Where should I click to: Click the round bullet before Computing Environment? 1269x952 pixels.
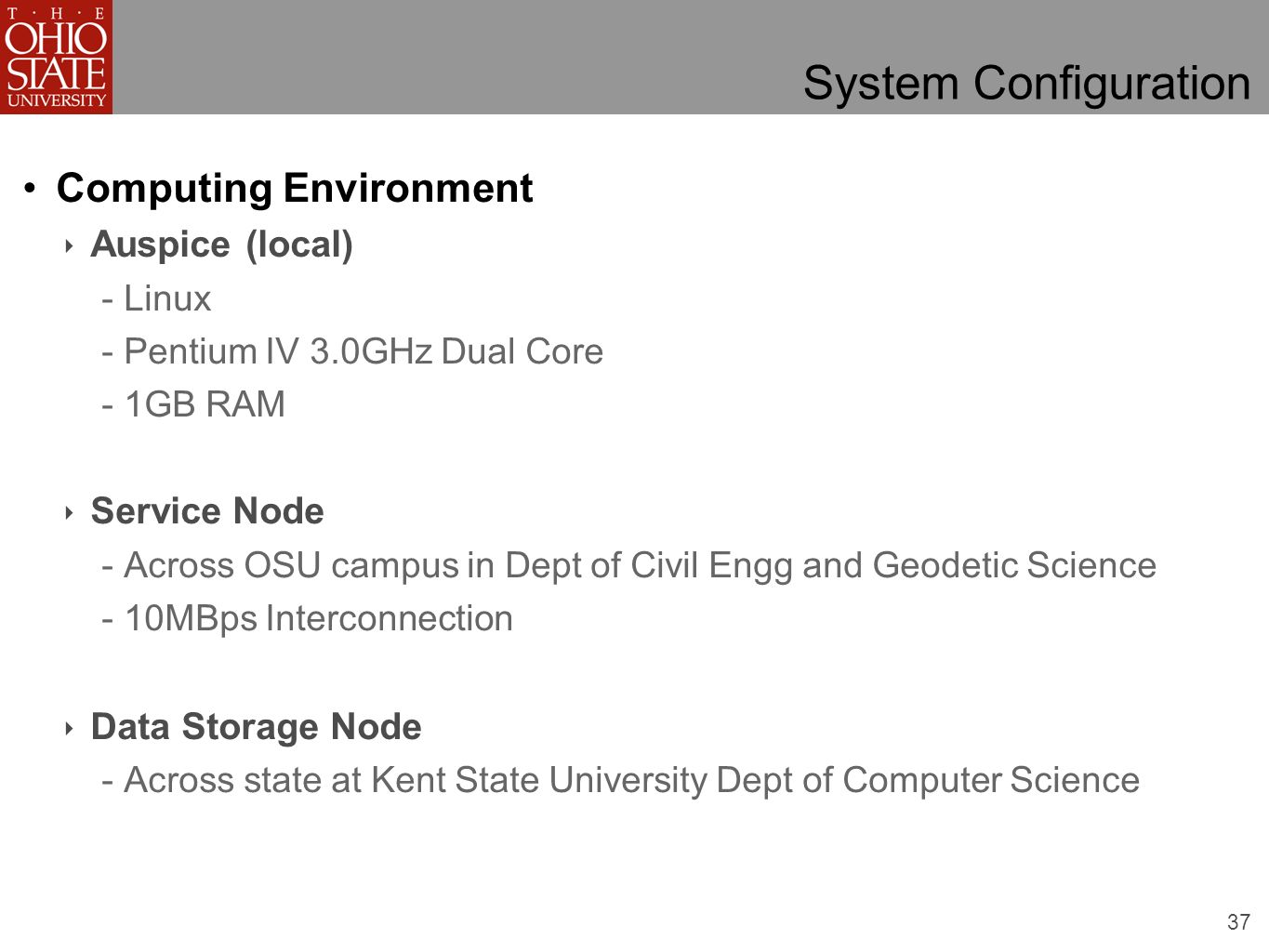tap(31, 189)
